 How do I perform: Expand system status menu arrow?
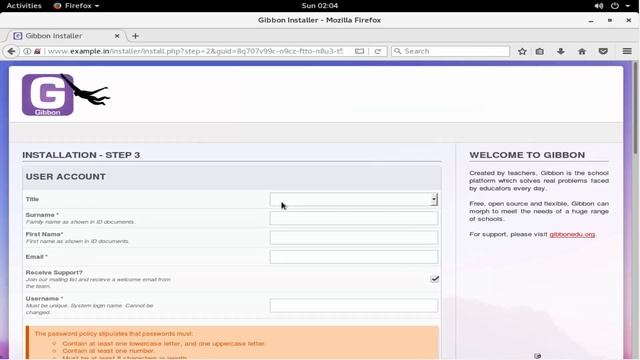click(x=628, y=6)
